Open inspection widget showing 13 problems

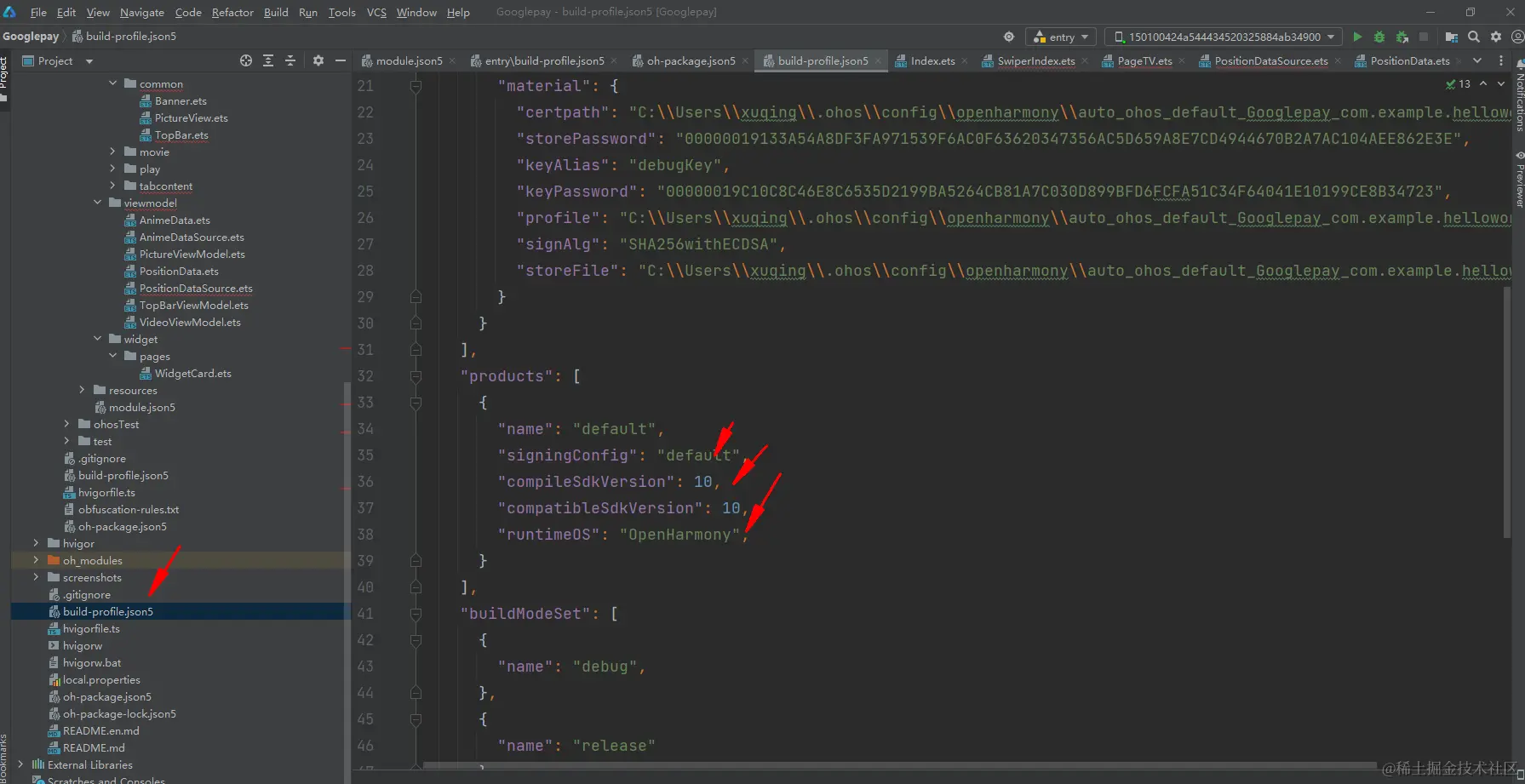coord(1459,83)
